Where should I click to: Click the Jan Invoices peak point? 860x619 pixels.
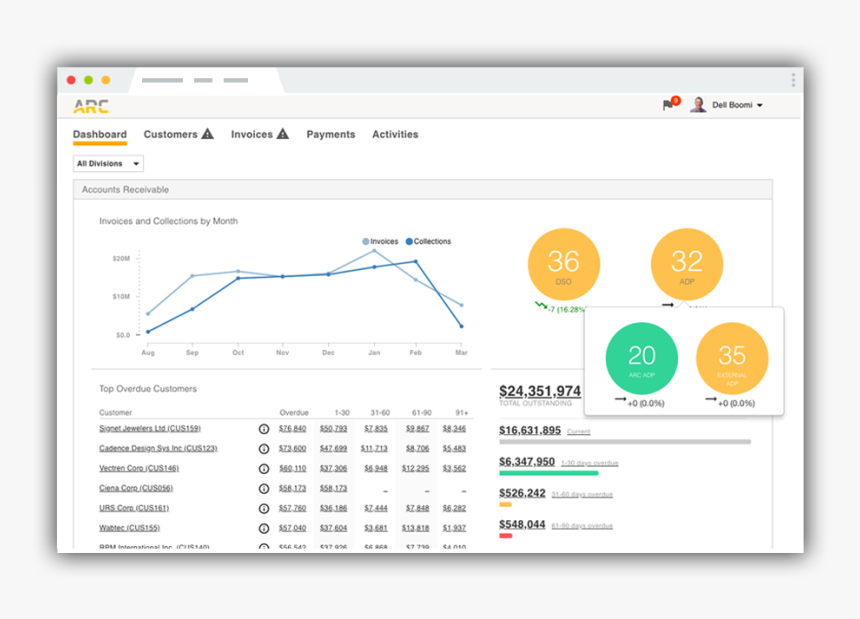[x=375, y=251]
